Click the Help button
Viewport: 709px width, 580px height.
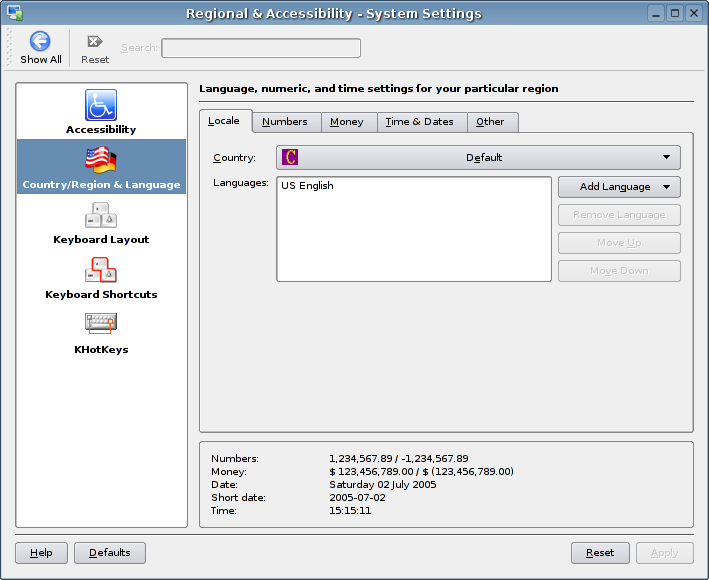[x=41, y=553]
